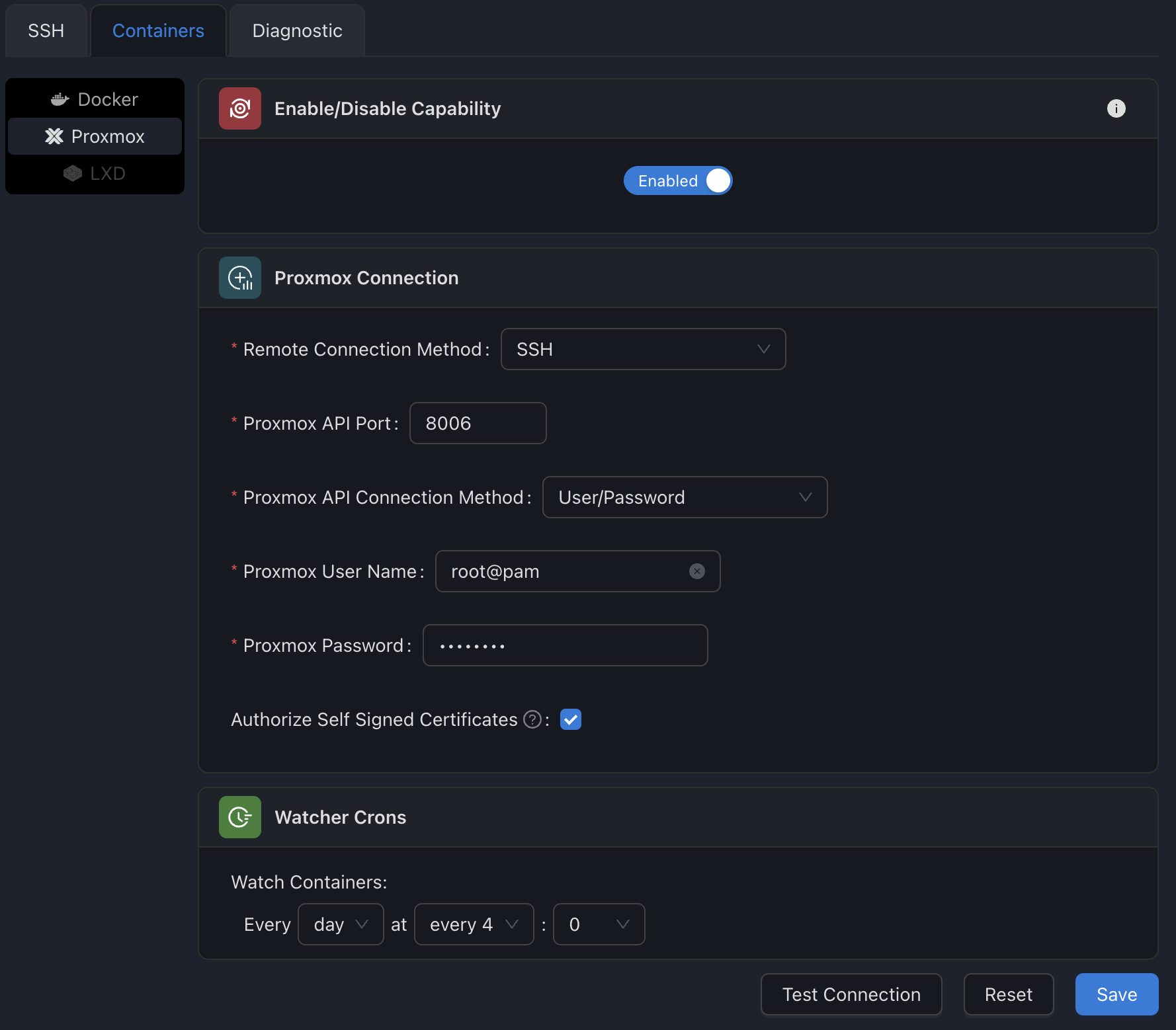The image size is (1176, 1030).
Task: Open the minute '0' dropdown
Action: (599, 924)
